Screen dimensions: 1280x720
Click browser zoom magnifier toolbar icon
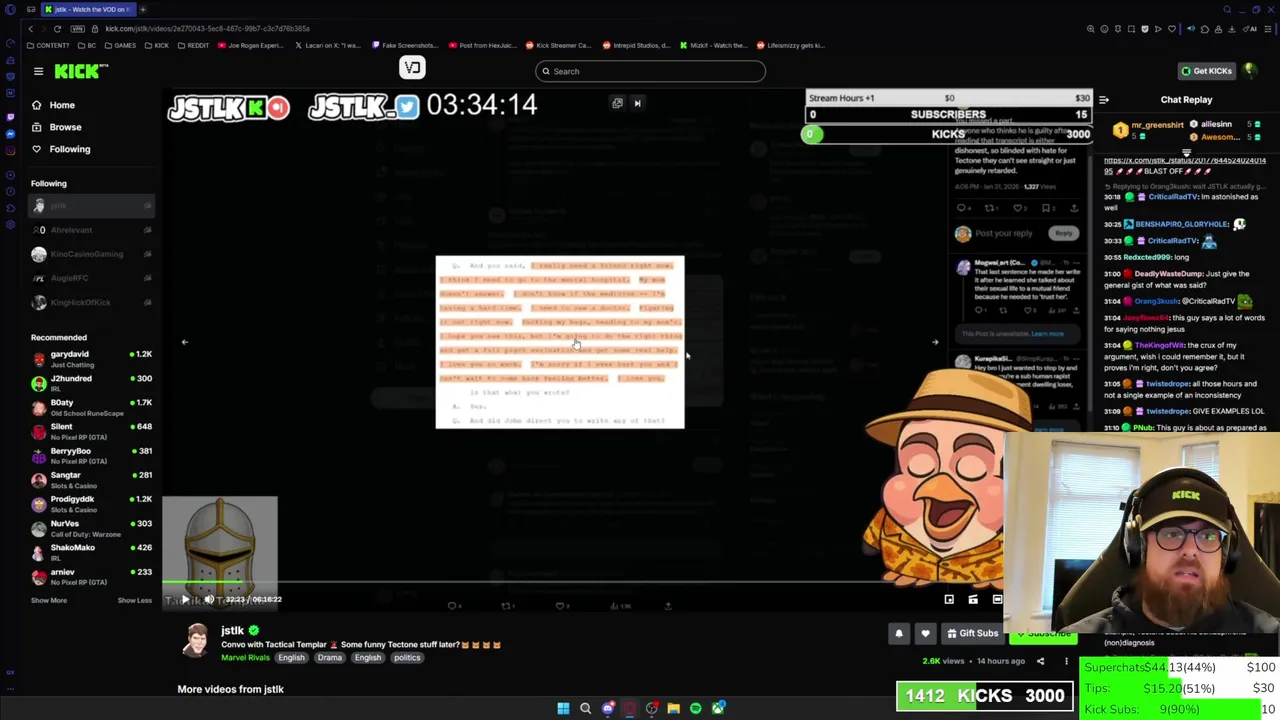point(1091,29)
